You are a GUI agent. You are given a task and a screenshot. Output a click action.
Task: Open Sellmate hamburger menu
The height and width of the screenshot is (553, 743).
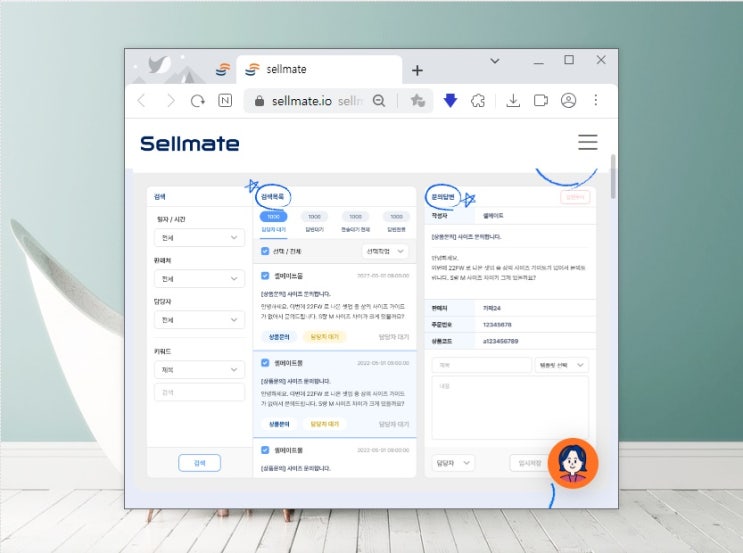click(588, 142)
